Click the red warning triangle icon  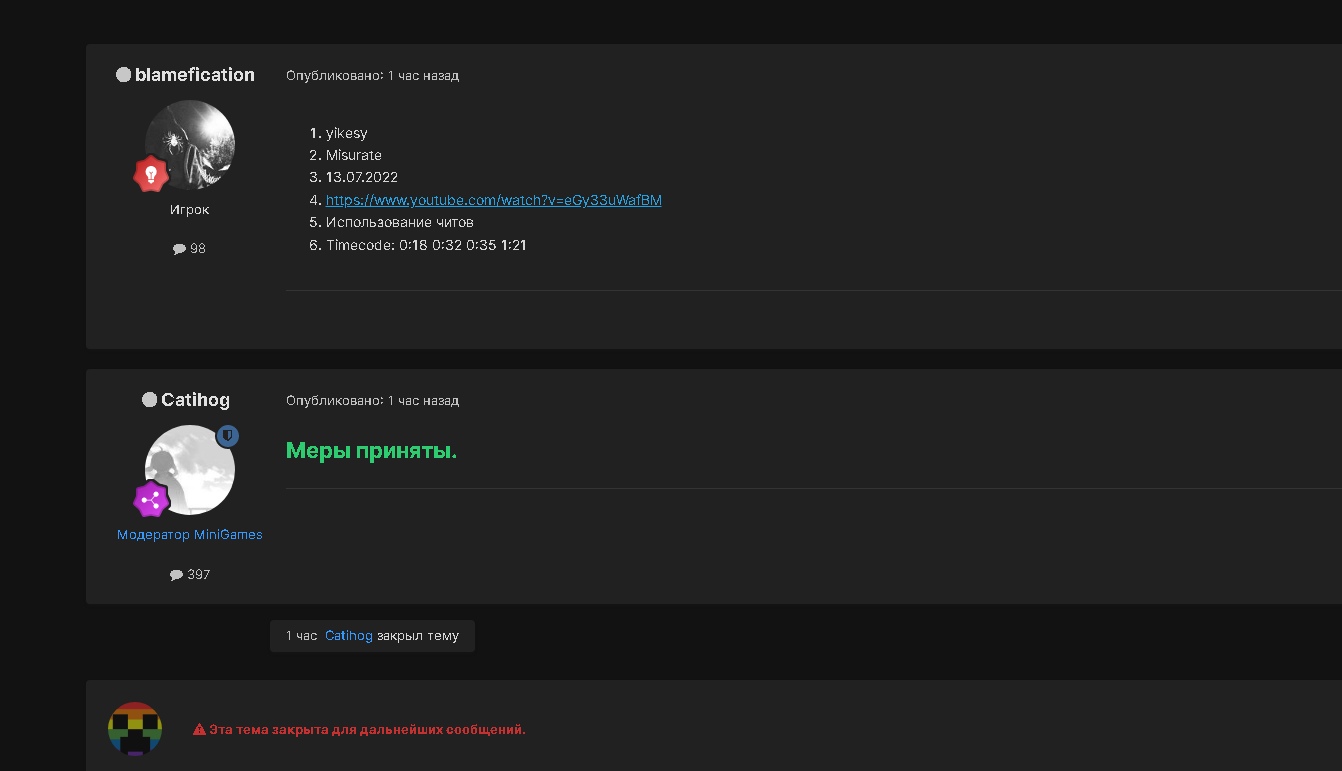[199, 730]
